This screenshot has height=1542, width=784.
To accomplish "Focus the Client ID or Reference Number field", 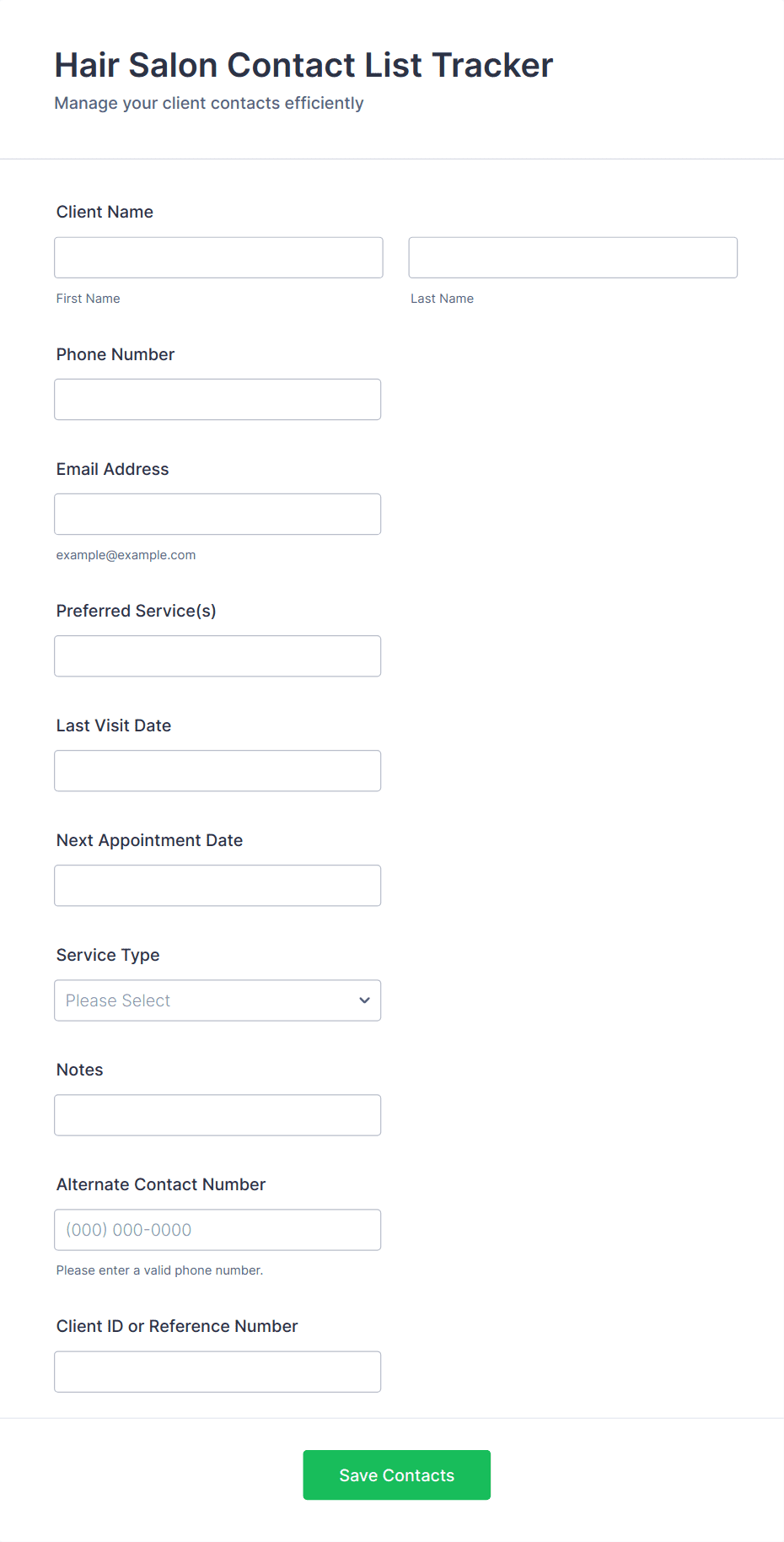I will pyautogui.click(x=217, y=1371).
